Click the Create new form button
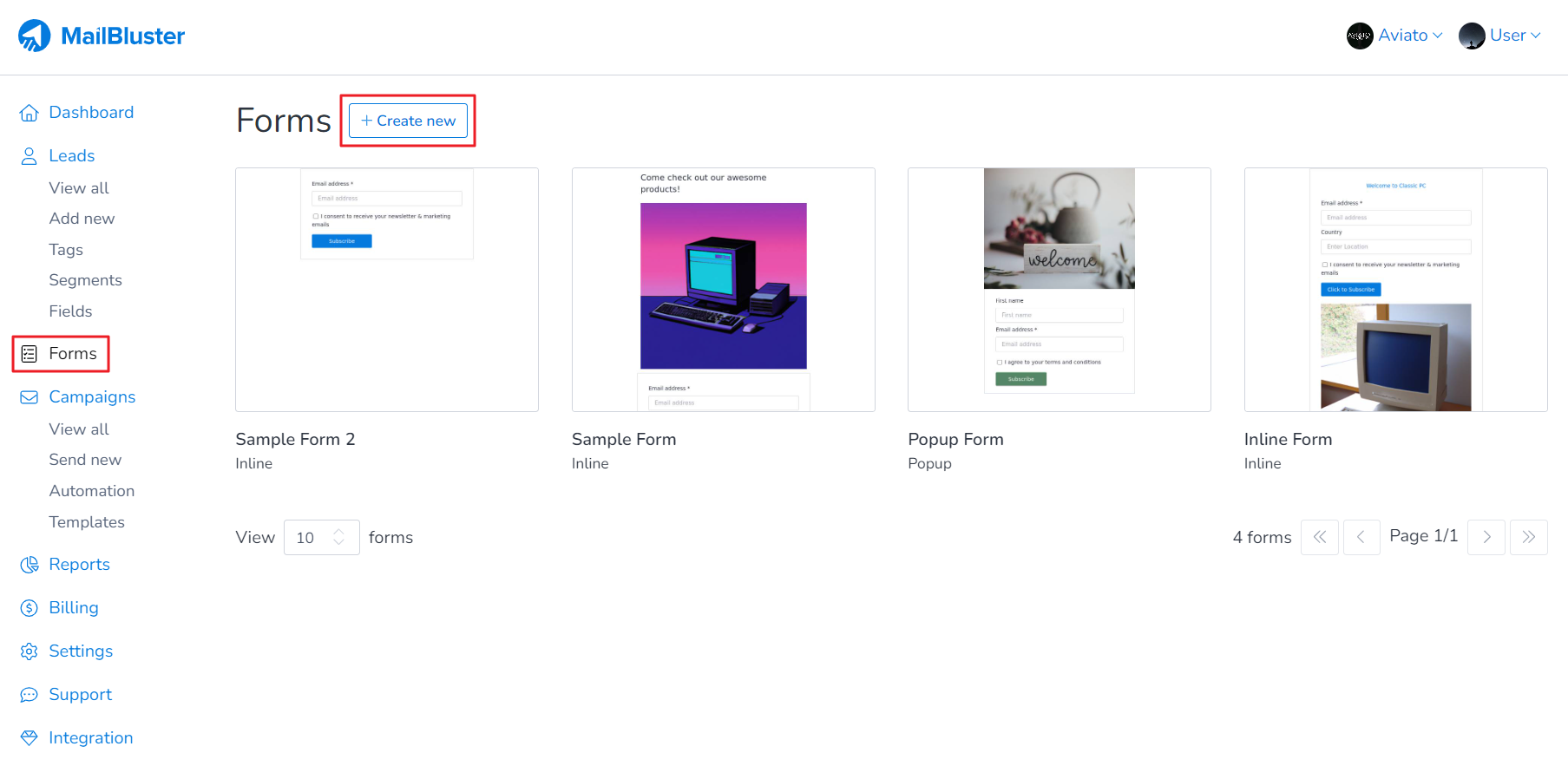This screenshot has height=779, width=1568. pyautogui.click(x=408, y=121)
